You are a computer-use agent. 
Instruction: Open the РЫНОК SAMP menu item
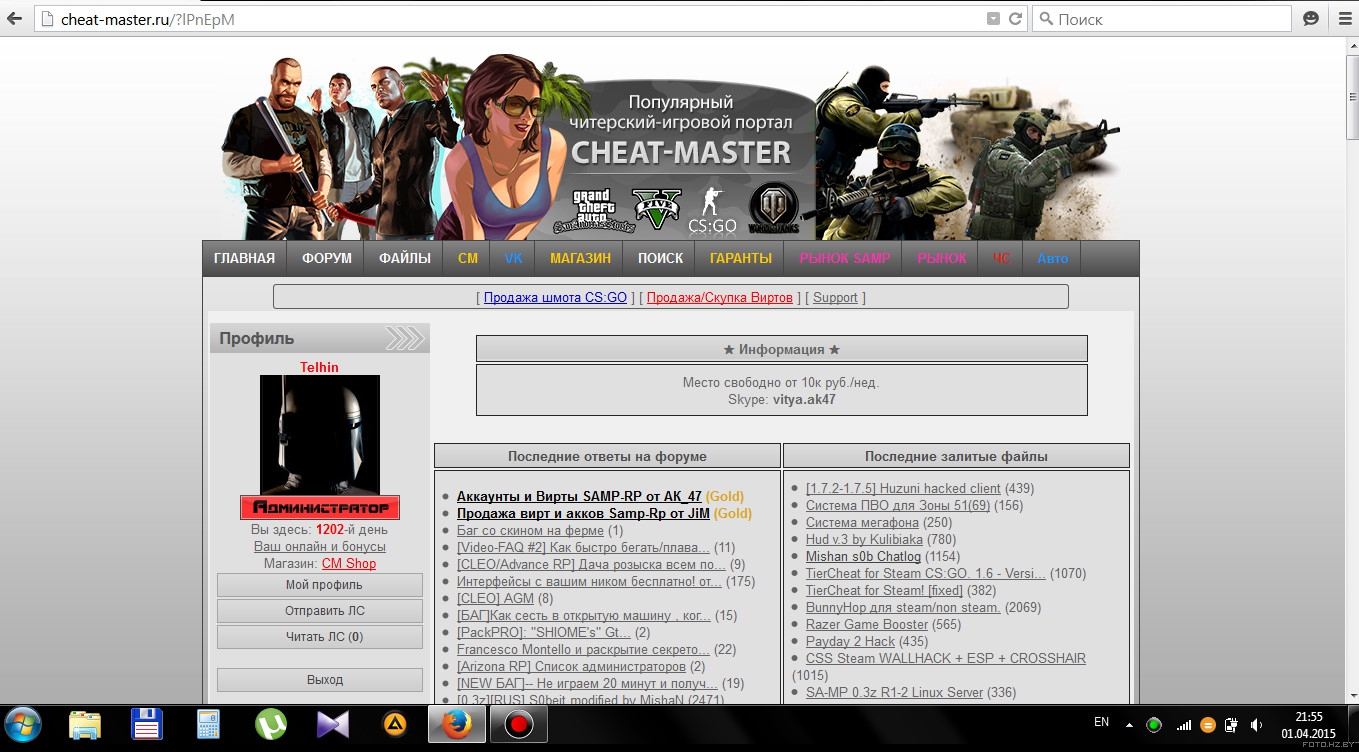point(845,258)
